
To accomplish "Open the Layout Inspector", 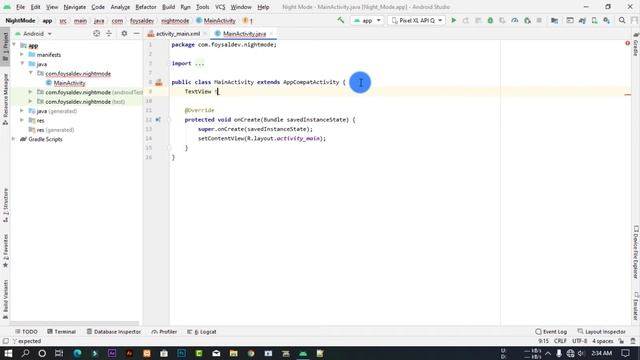I will [x=601, y=332].
